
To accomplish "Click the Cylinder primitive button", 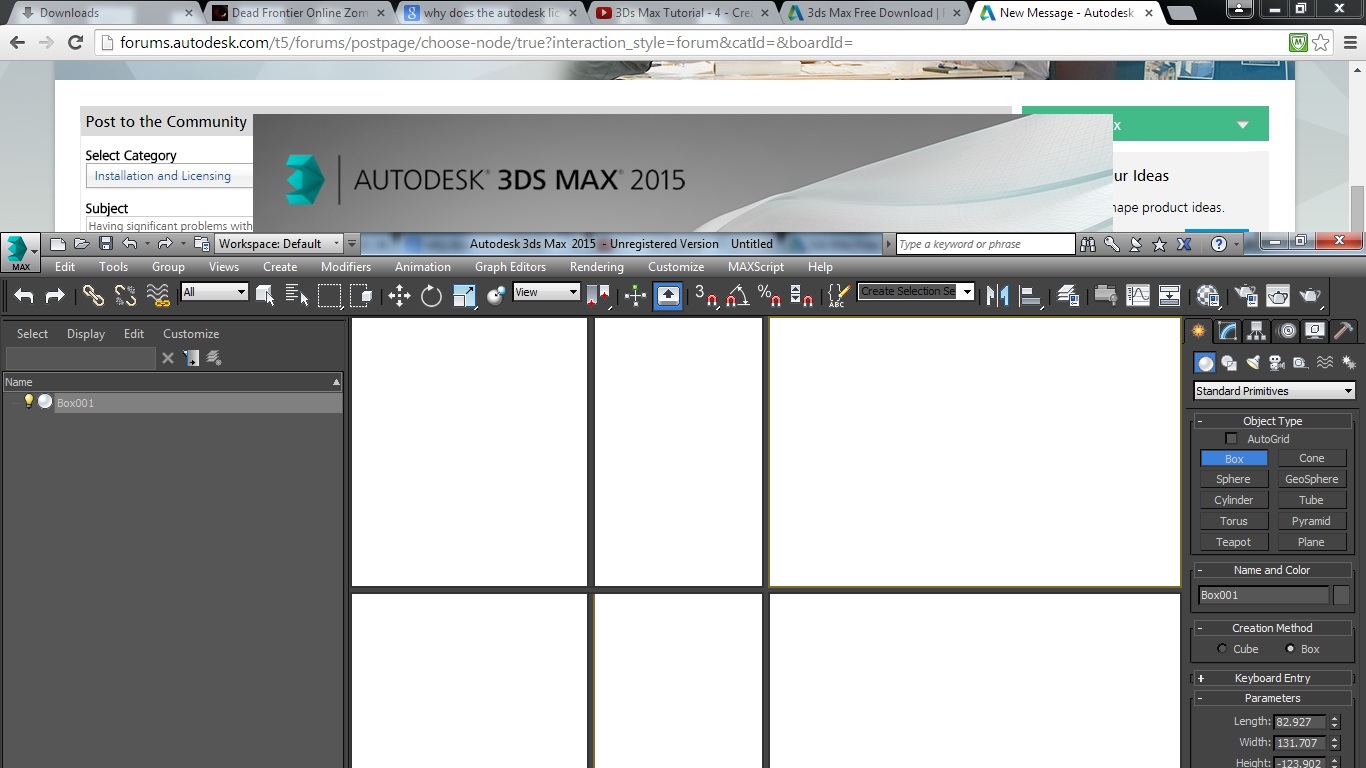I will pos(1233,500).
